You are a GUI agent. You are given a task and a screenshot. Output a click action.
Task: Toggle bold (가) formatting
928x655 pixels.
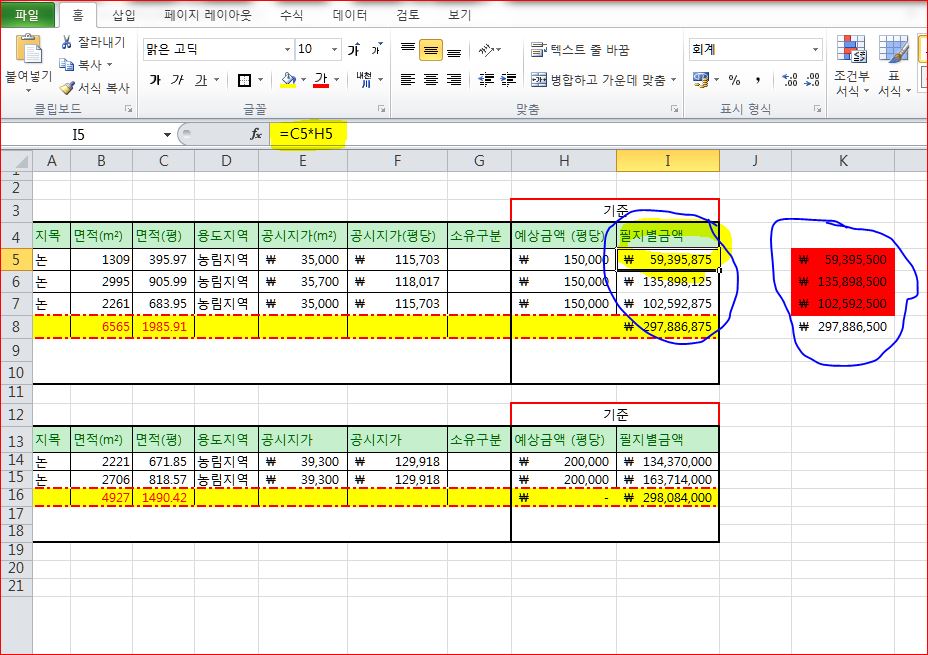(x=155, y=79)
